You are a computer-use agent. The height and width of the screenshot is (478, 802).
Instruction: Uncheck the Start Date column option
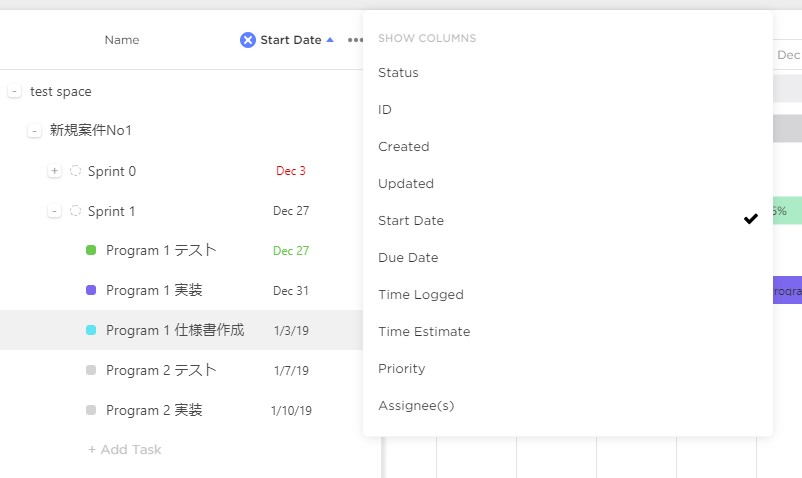(568, 220)
